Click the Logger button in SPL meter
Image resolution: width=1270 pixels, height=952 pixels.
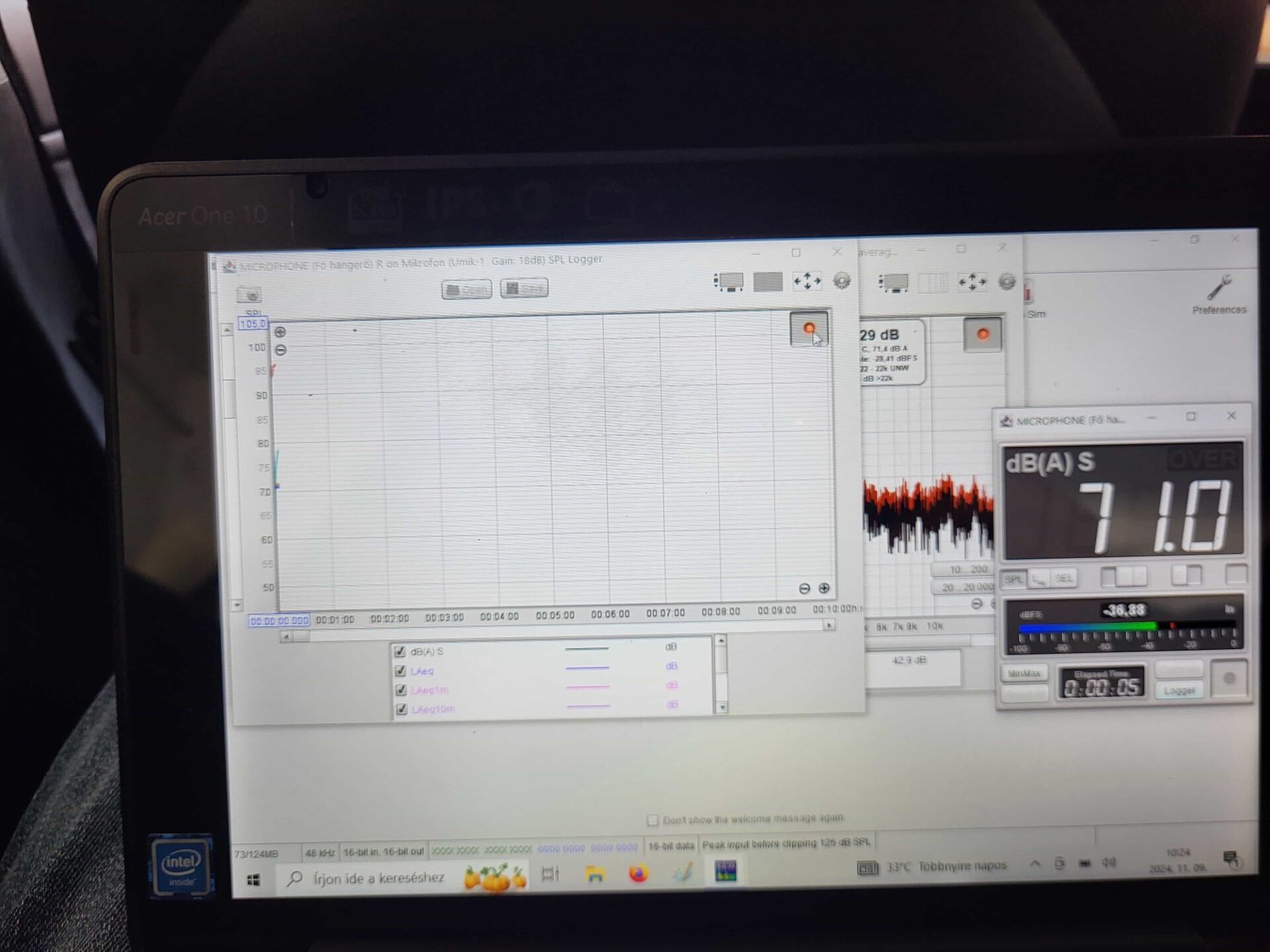pos(1179,690)
